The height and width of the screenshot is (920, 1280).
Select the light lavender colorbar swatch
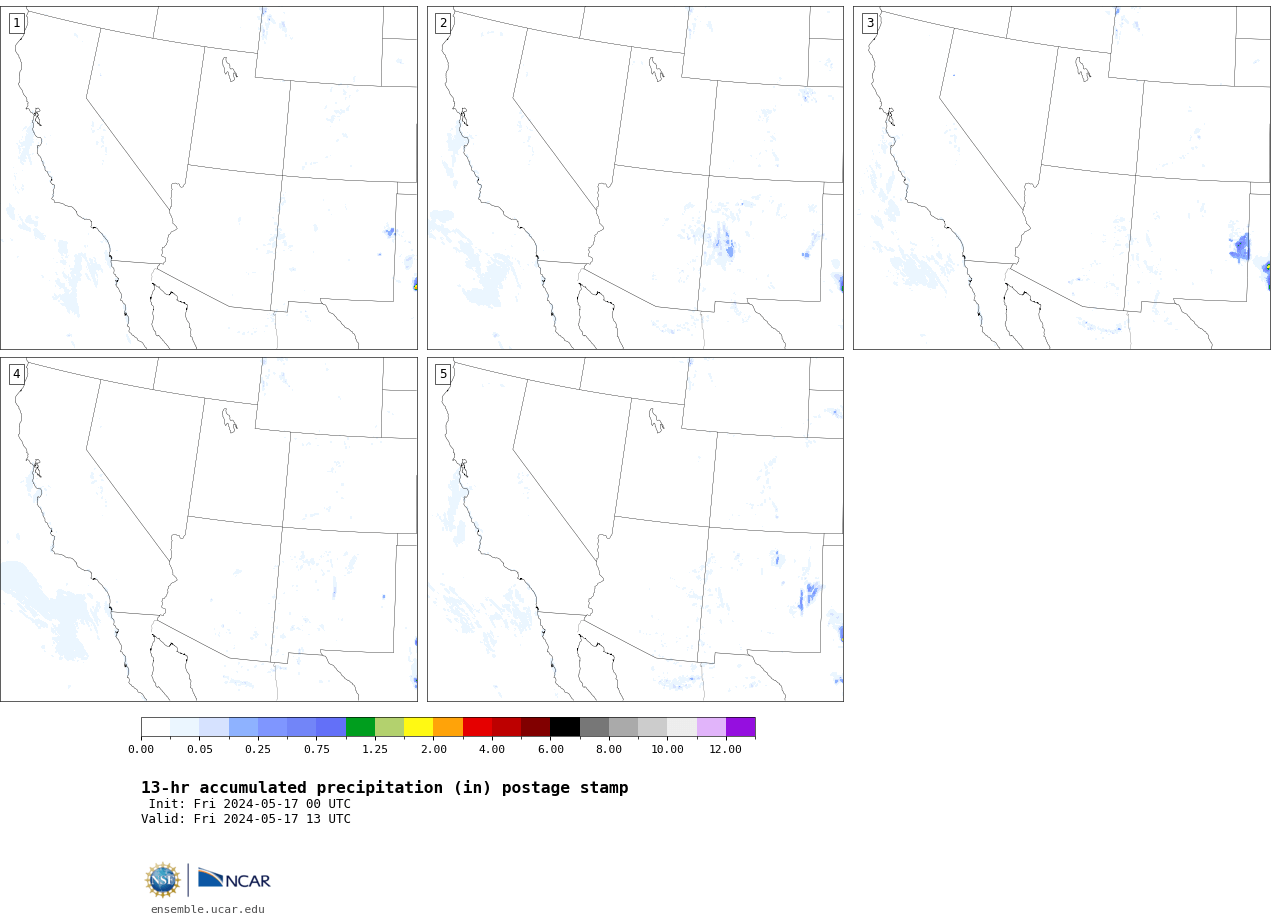(x=712, y=727)
